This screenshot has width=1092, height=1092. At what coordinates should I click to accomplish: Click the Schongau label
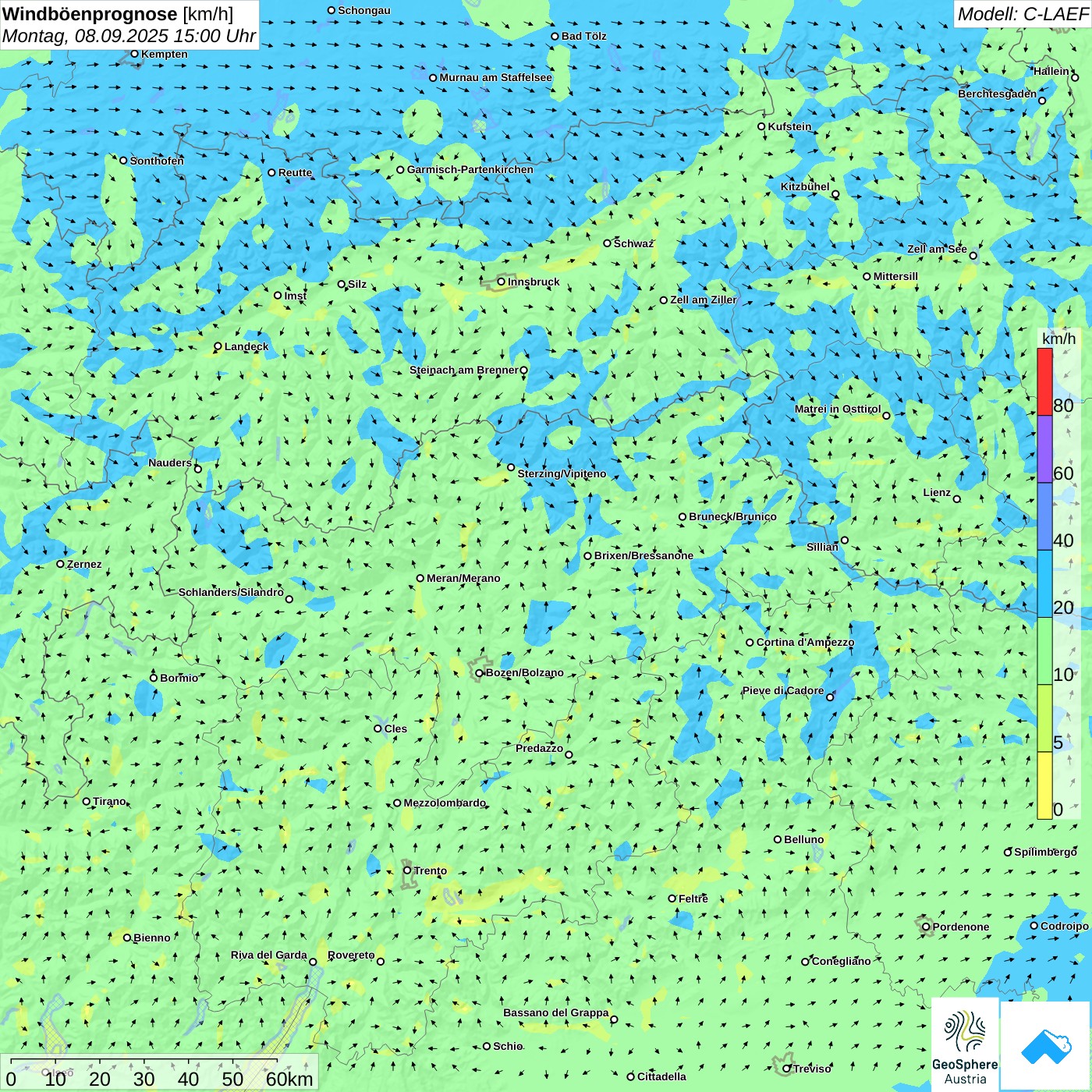click(364, 10)
